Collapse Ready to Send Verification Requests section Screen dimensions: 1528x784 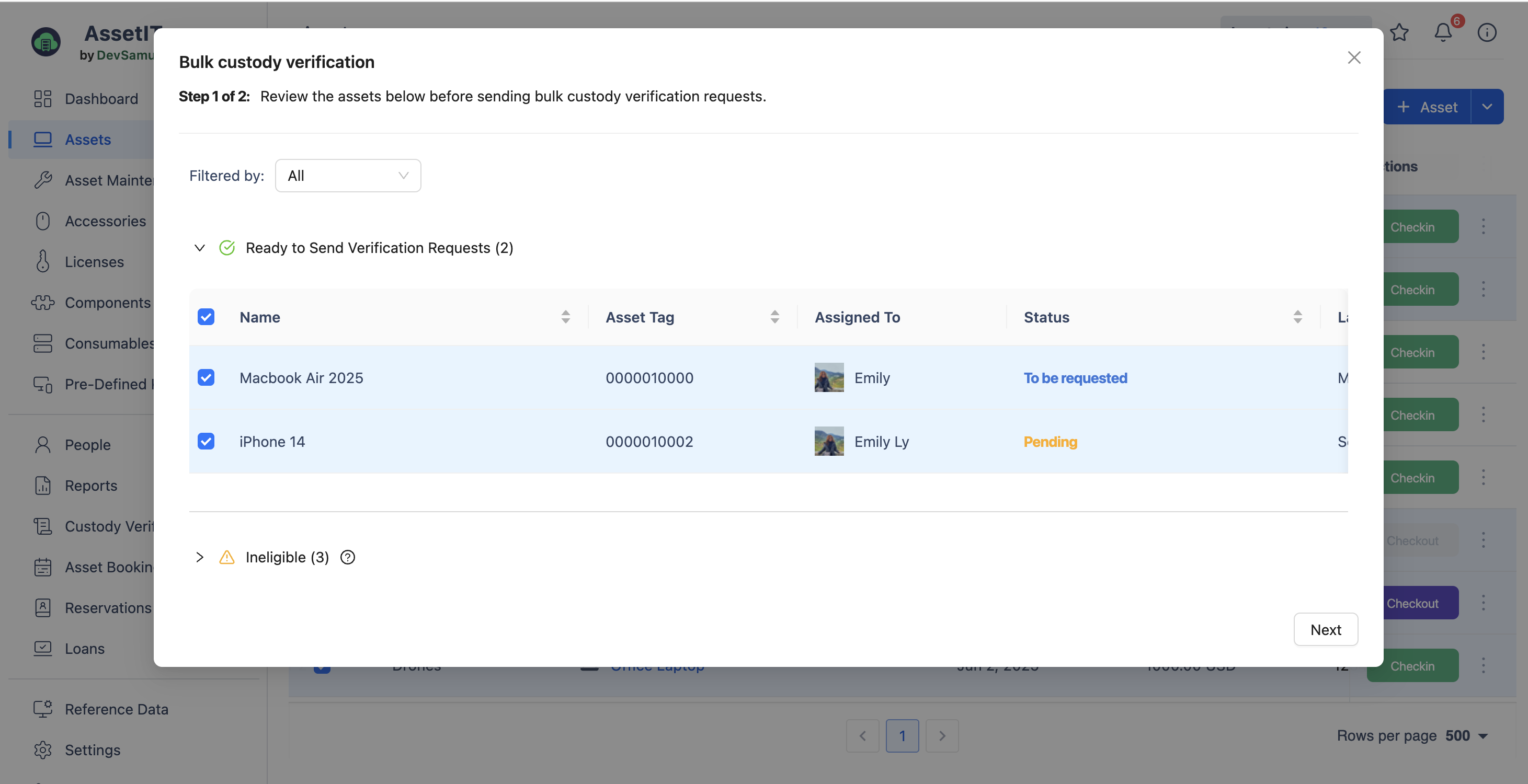200,248
